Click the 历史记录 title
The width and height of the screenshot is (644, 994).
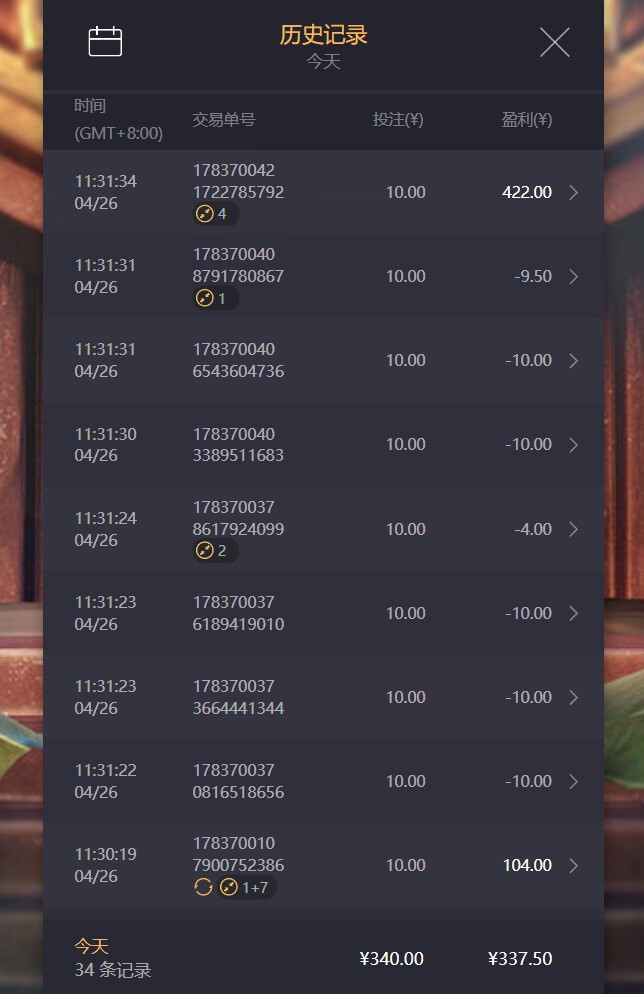point(323,35)
